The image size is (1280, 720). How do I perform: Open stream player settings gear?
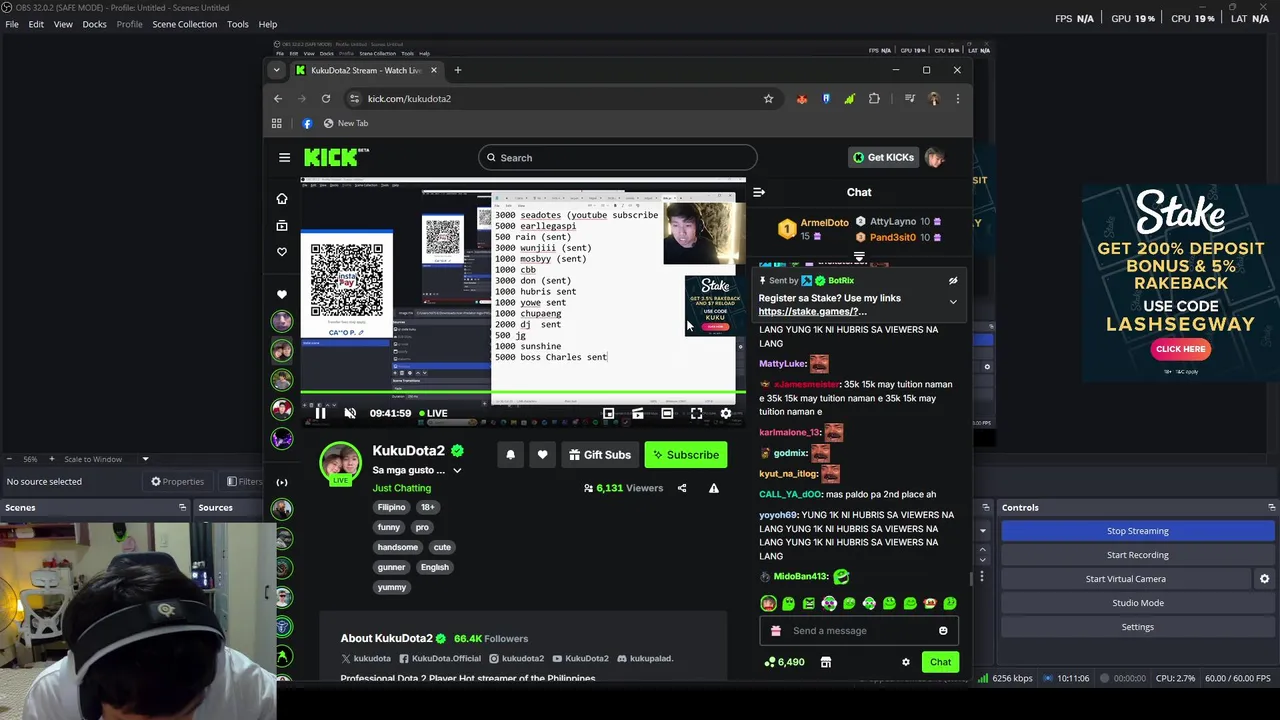point(726,413)
